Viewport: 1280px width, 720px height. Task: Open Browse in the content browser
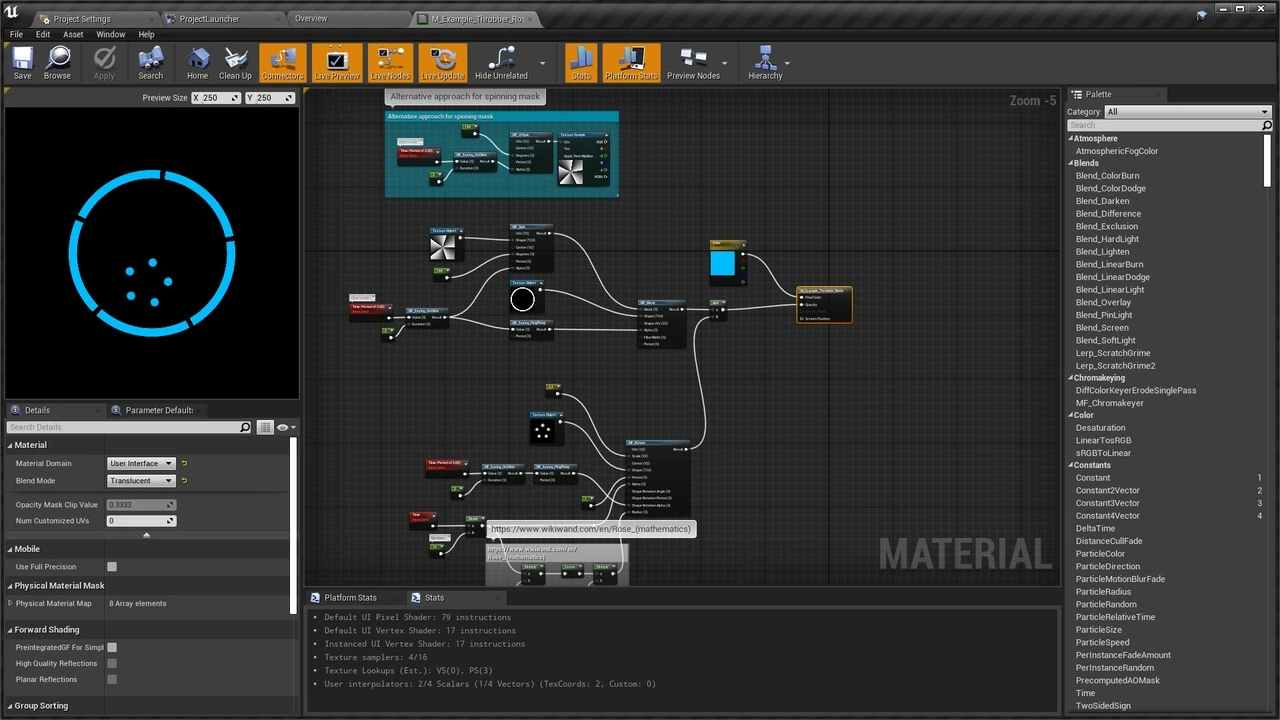(57, 62)
